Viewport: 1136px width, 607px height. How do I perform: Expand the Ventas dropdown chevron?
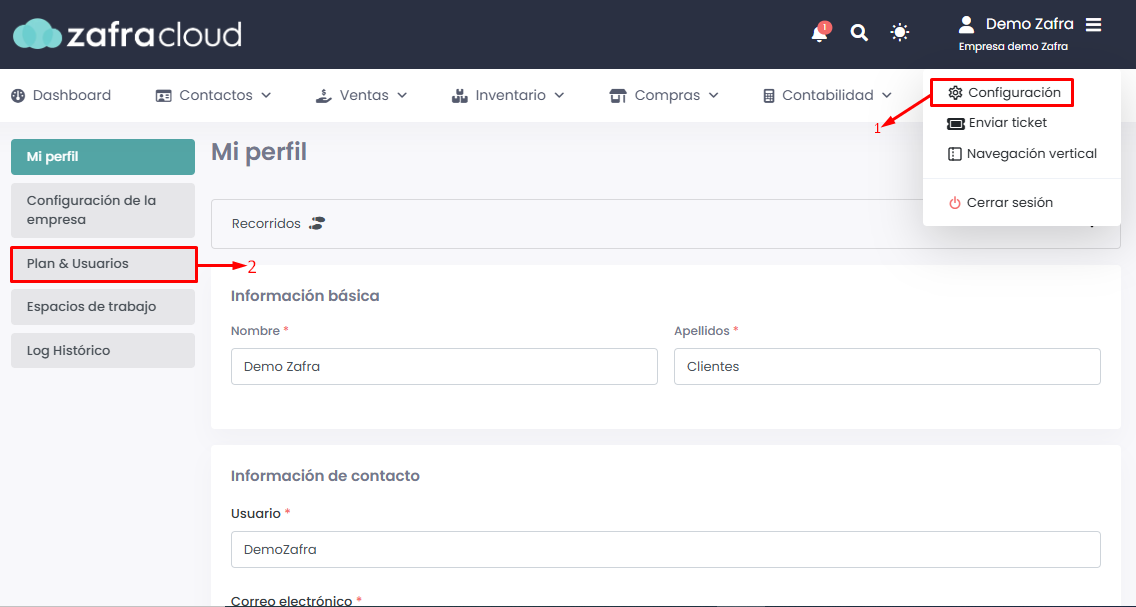402,96
